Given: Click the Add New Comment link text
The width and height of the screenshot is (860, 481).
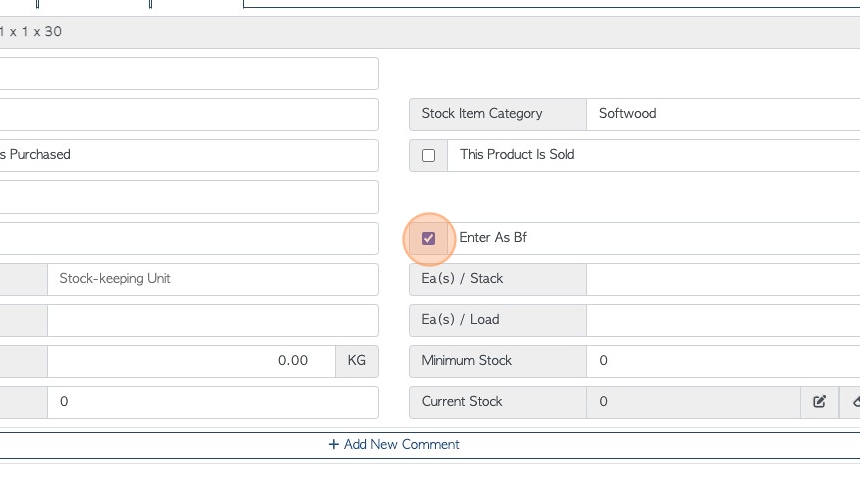Looking at the screenshot, I should point(401,444).
